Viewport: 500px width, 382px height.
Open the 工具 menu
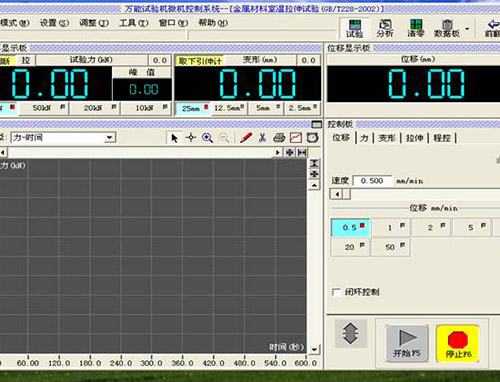pyautogui.click(x=134, y=23)
